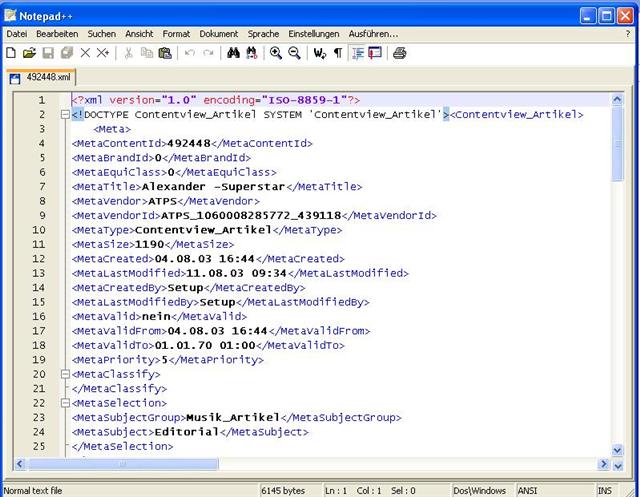Click the INS indicator in the status bar
Screen dimensions: 640x497
point(605,490)
